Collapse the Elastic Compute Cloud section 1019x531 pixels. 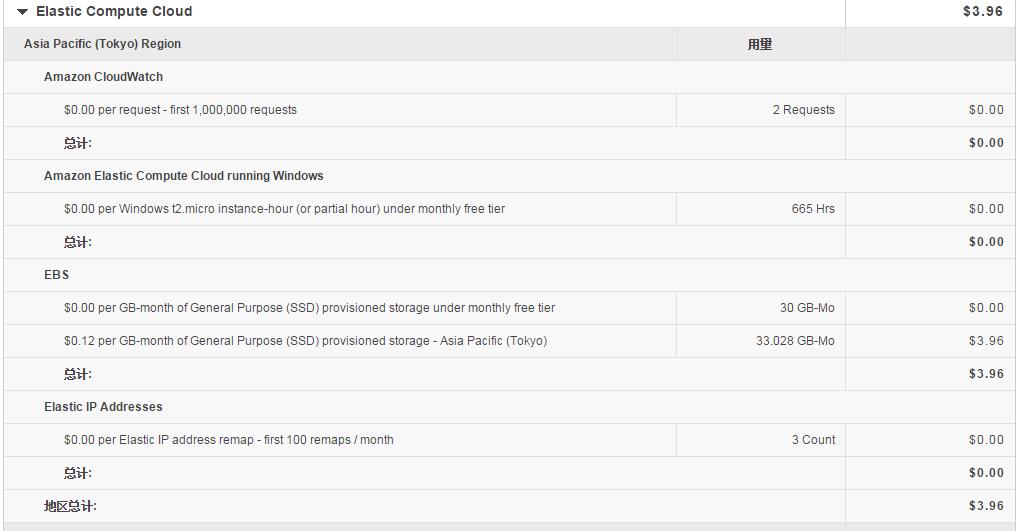point(22,12)
